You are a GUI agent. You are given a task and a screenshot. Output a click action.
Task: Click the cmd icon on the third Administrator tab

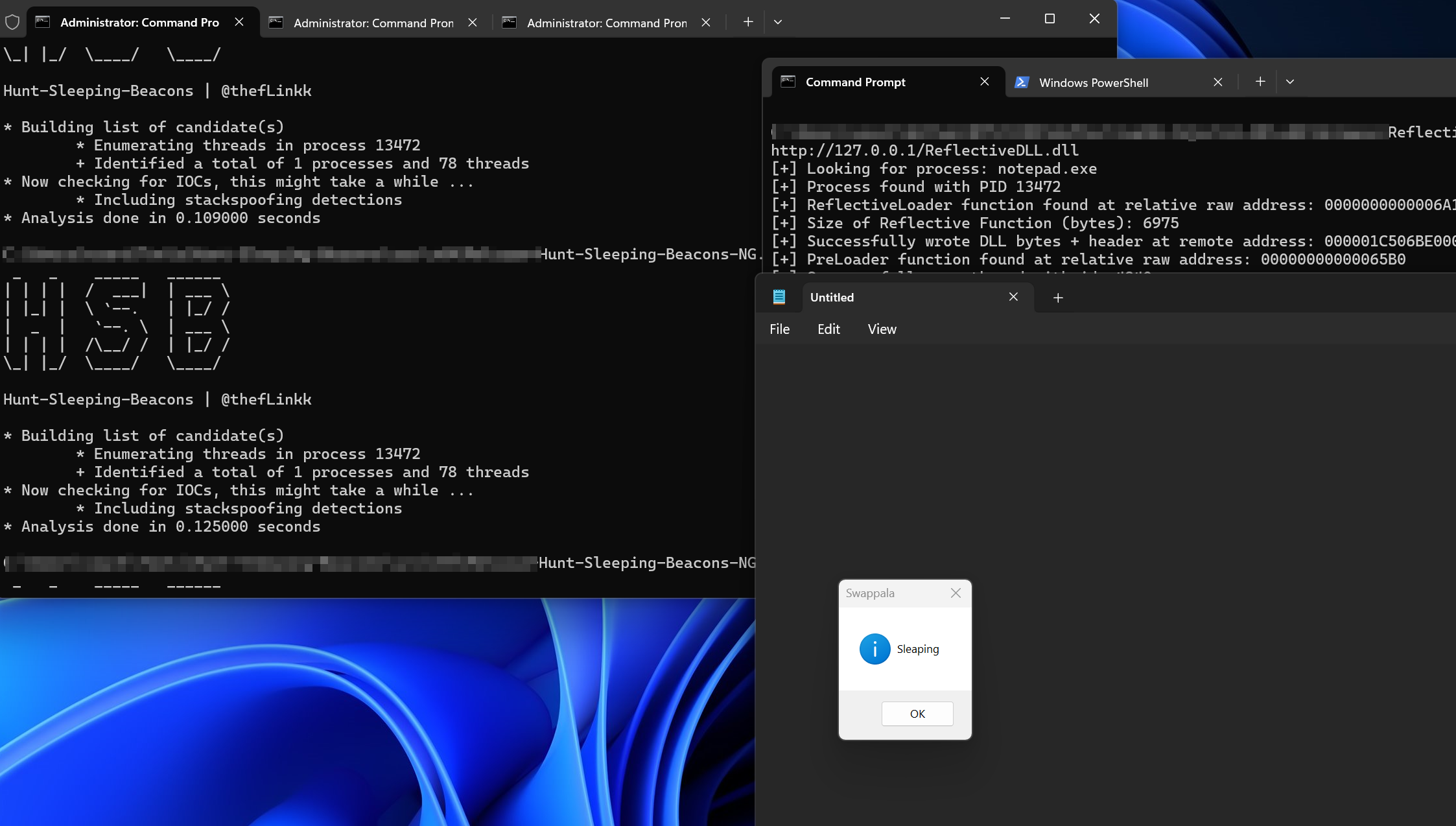[x=510, y=22]
